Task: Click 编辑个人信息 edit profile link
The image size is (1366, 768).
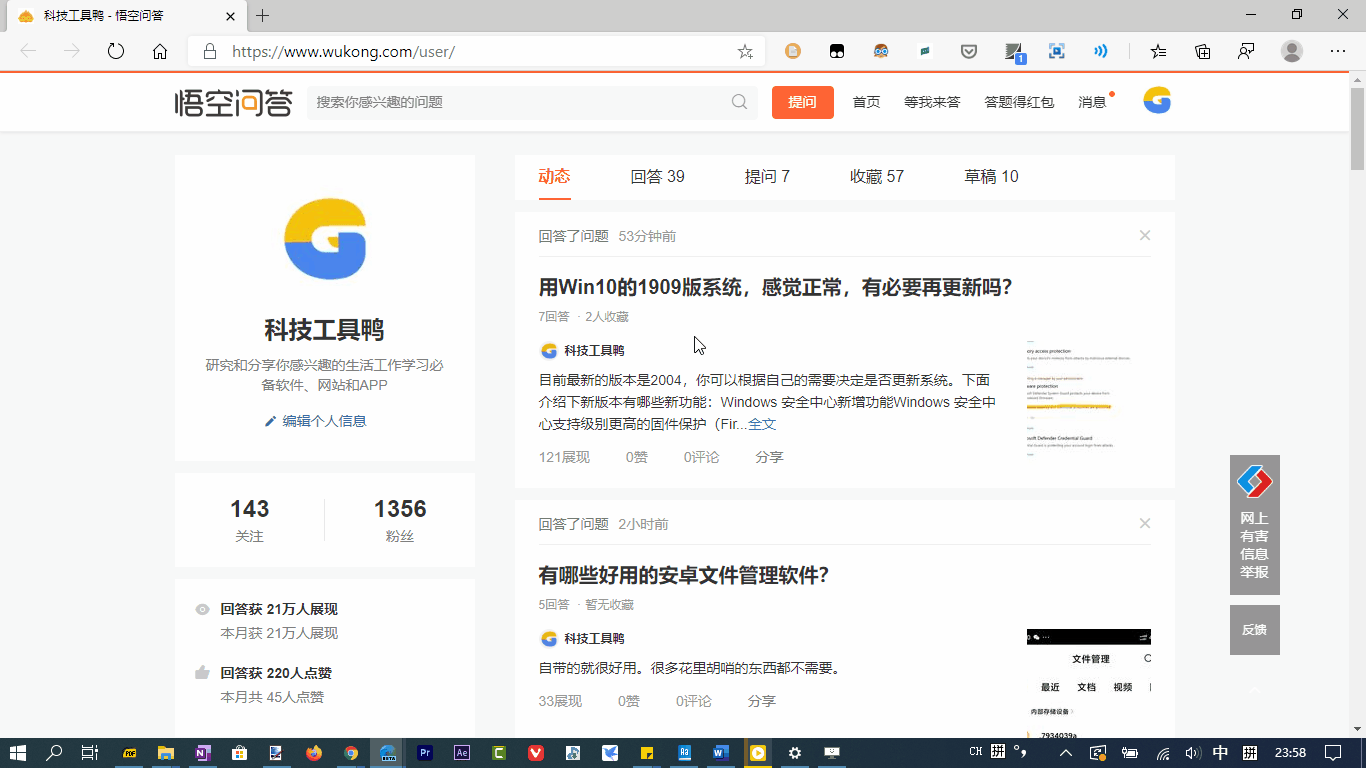Action: (315, 421)
